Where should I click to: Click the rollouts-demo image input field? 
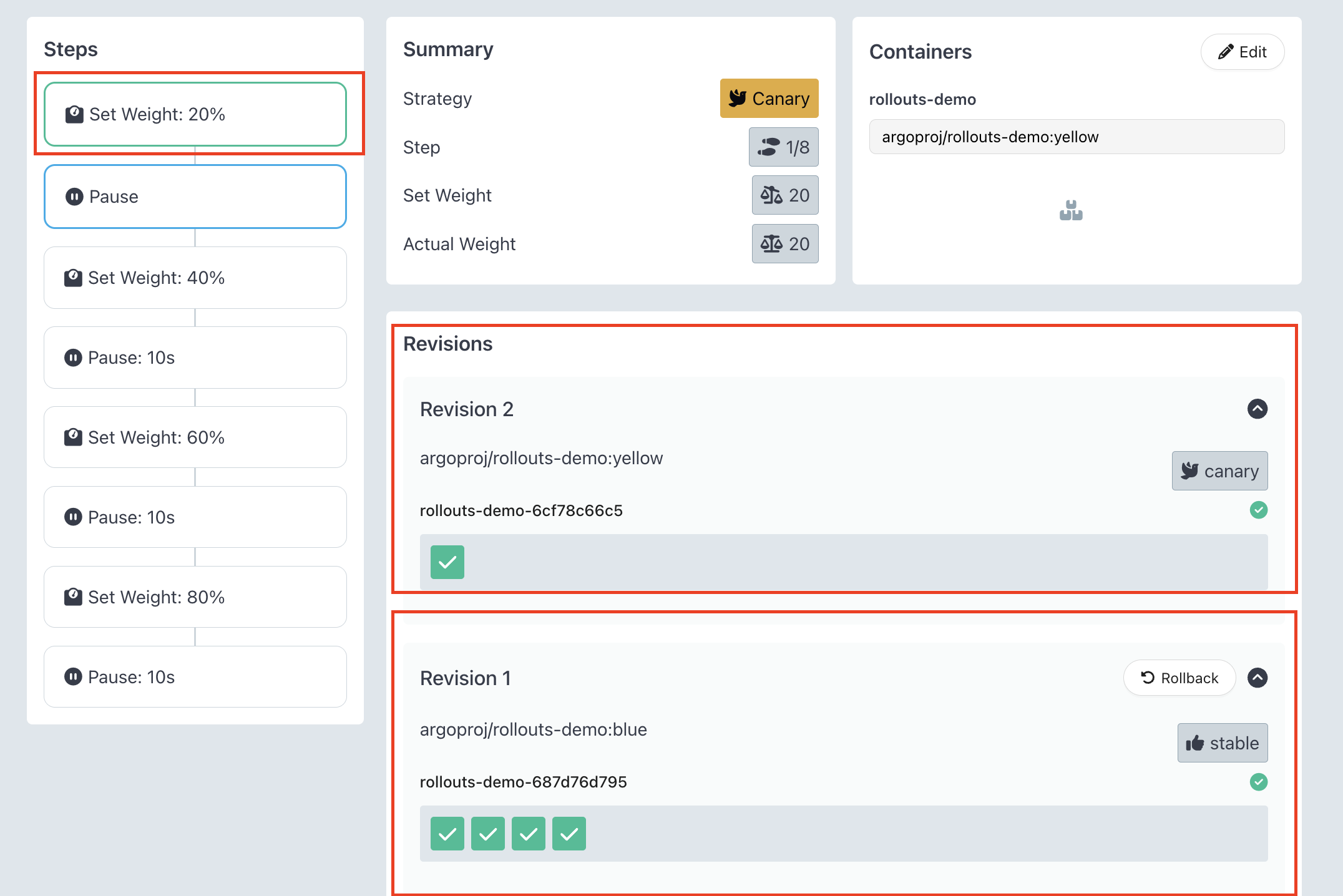(x=1076, y=137)
